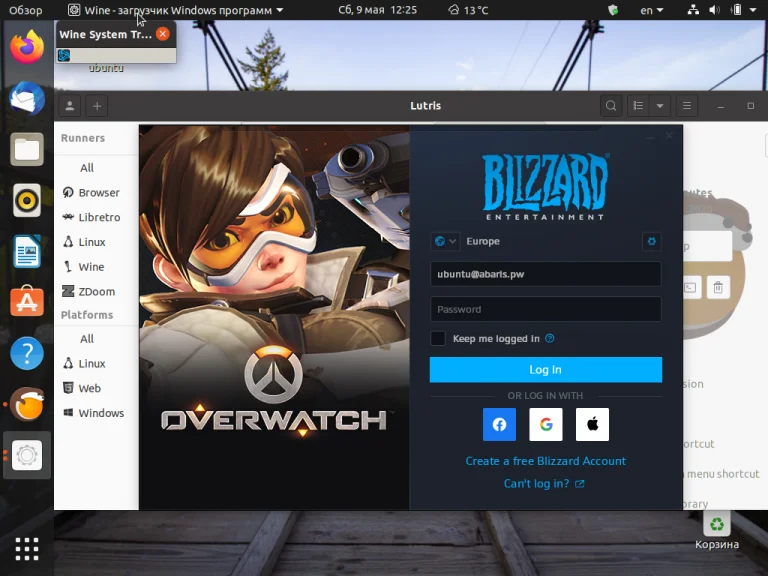Click the terminal icon in Lutris panel
This screenshot has height=576, width=768.
[x=691, y=287]
